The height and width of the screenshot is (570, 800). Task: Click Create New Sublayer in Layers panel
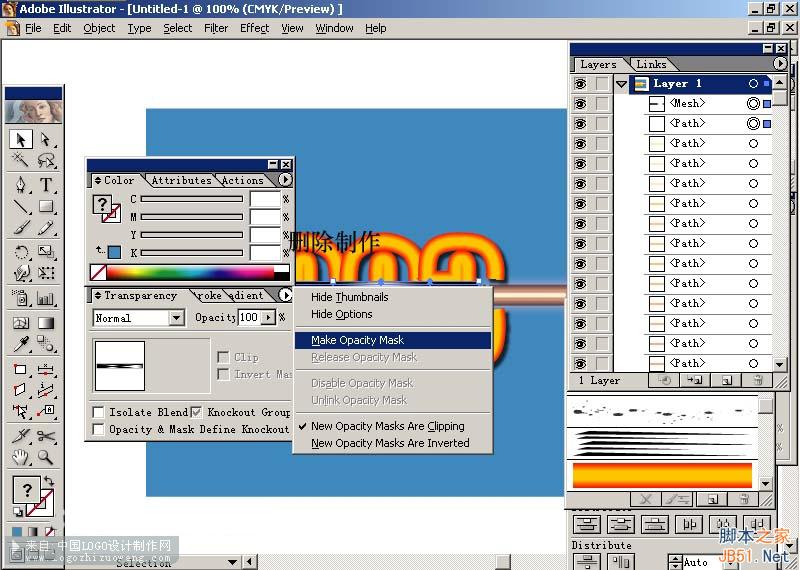[x=695, y=380]
